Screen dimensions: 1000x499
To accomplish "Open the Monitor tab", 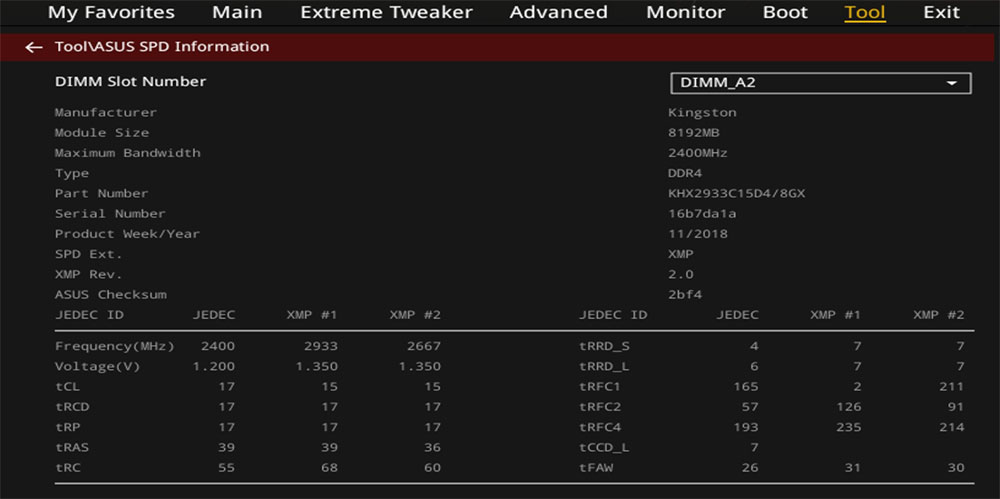I will pyautogui.click(x=686, y=12).
